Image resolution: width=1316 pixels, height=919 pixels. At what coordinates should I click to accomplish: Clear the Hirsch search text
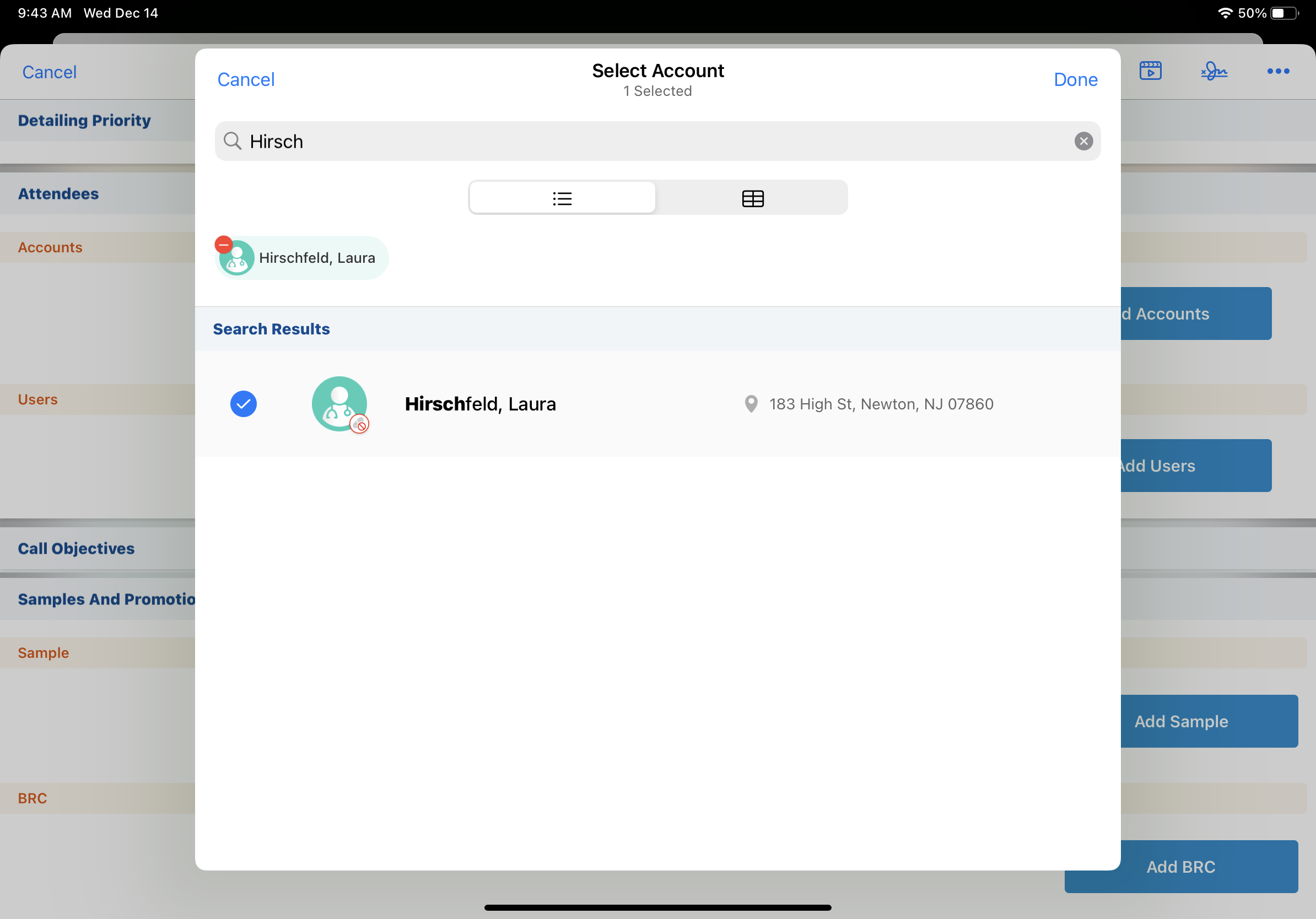(x=1083, y=141)
